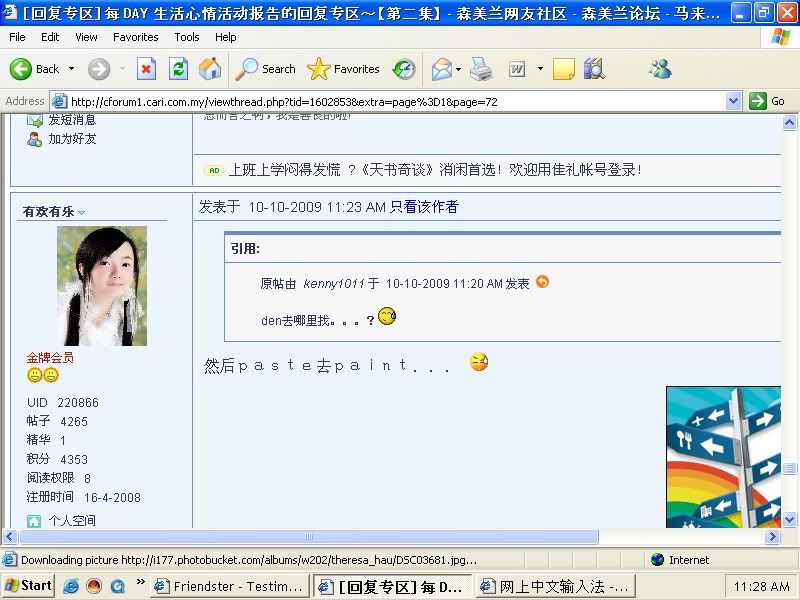The width and height of the screenshot is (800, 600).
Task: Go to the Home page icon
Action: [210, 69]
